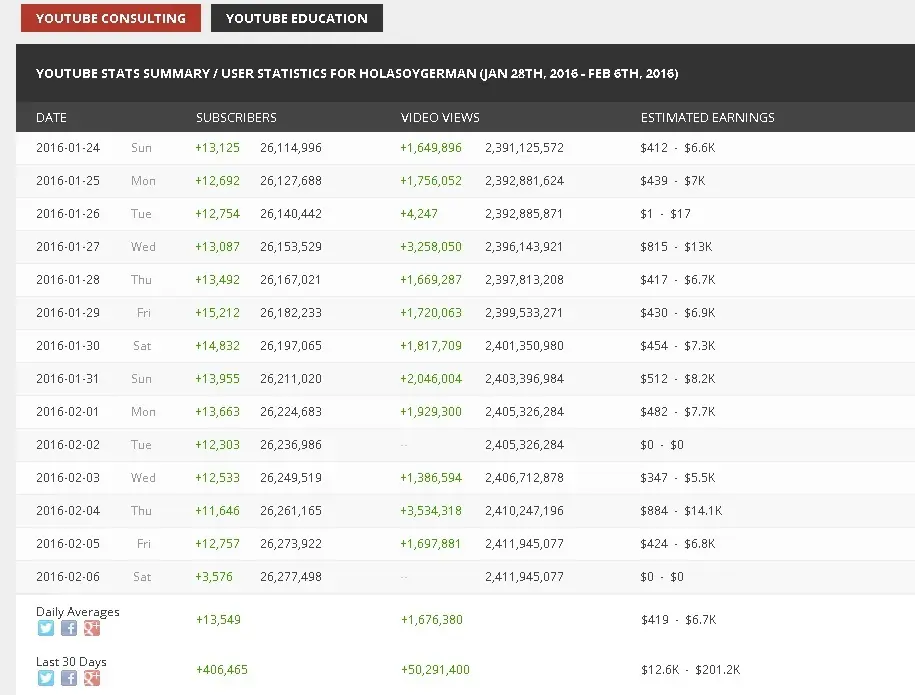
Task: Share Last 30 Days on Twitter
Action: (46, 678)
